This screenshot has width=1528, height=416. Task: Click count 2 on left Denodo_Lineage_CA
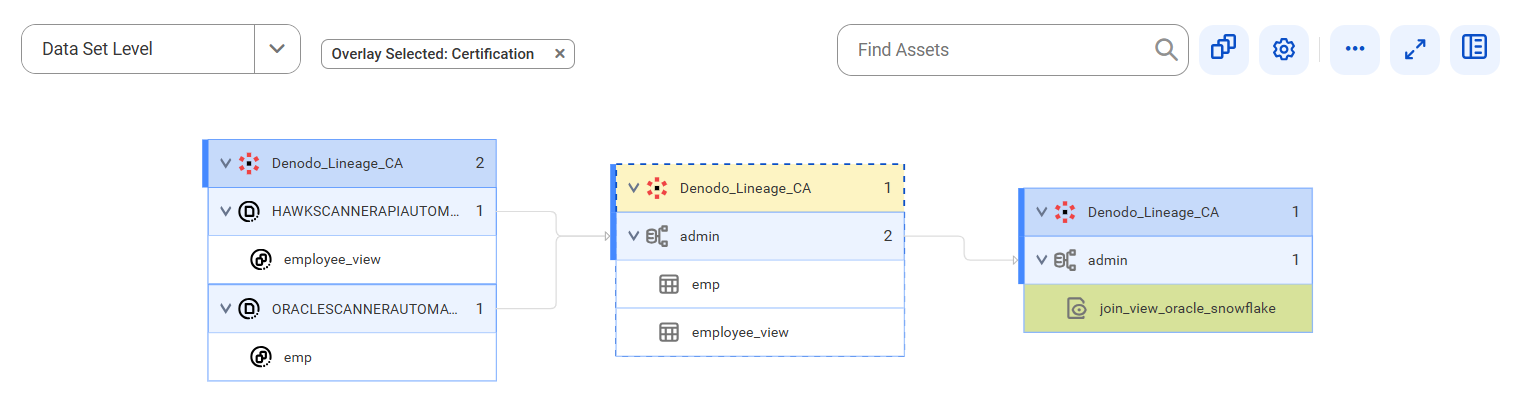point(480,163)
